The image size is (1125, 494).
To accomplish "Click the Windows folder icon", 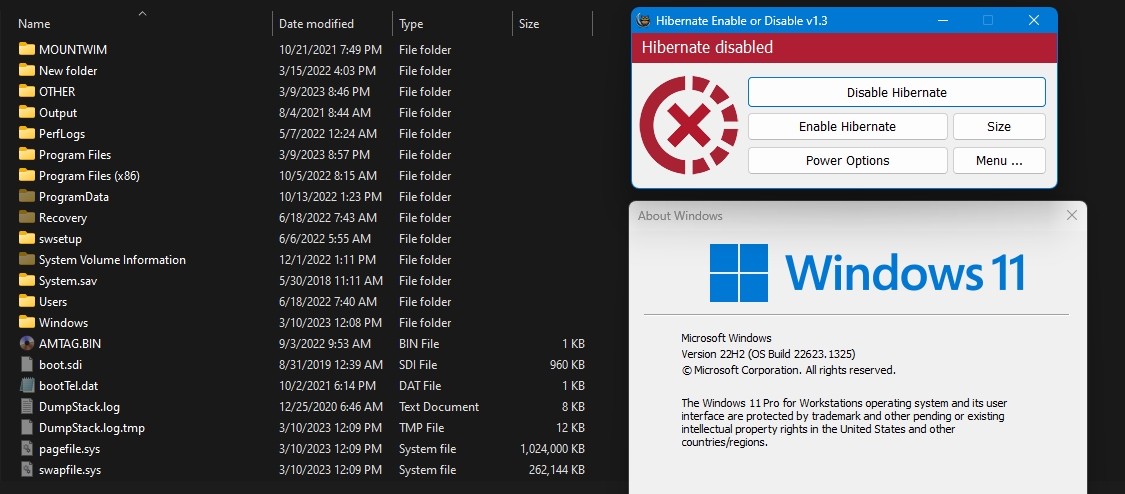I will 27,323.
